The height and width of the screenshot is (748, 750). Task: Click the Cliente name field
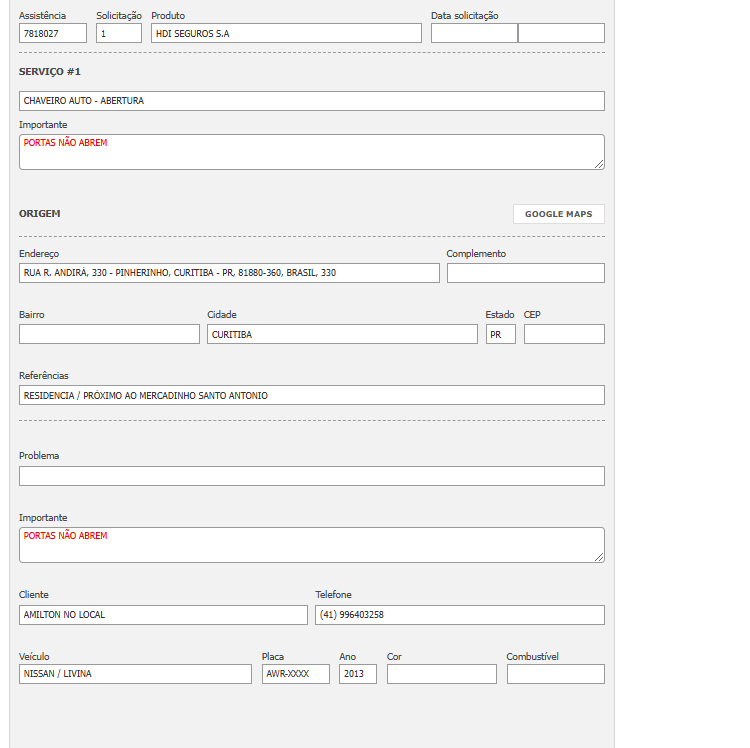pyautogui.click(x=163, y=615)
